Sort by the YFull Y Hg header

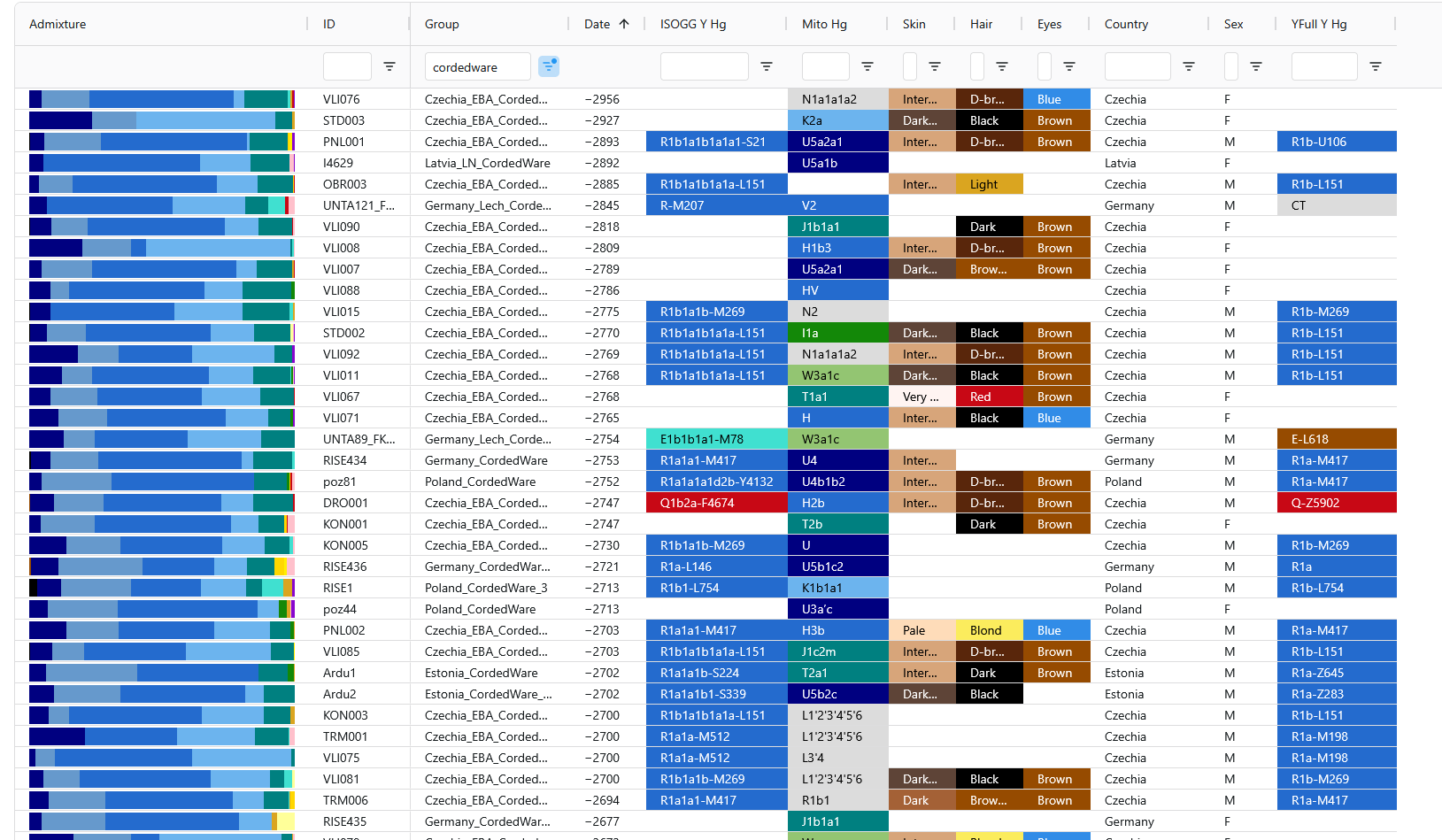coord(1319,24)
